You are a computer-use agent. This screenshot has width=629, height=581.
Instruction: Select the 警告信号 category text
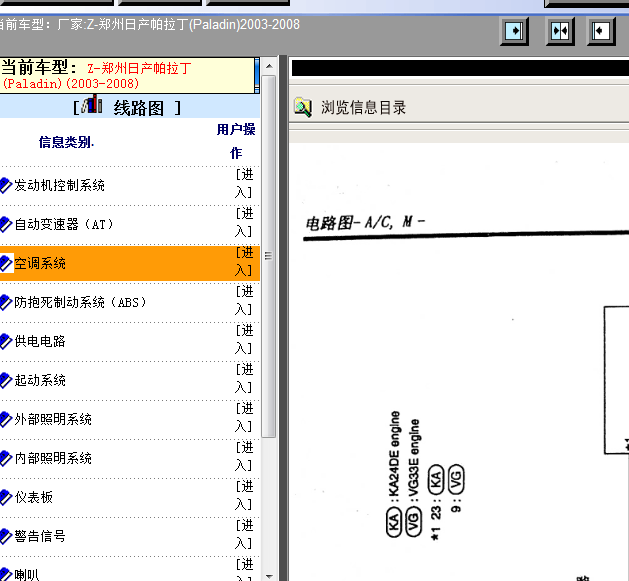coord(40,536)
